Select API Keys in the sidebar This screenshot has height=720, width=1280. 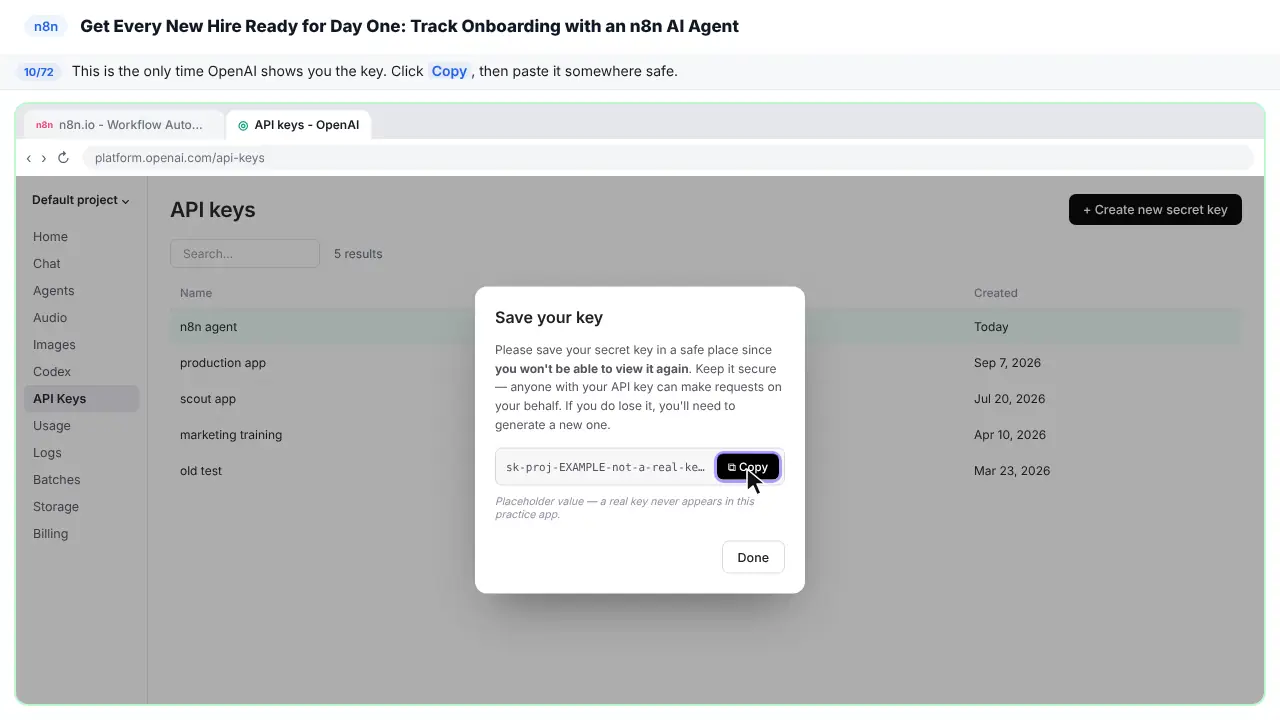[x=81, y=399]
